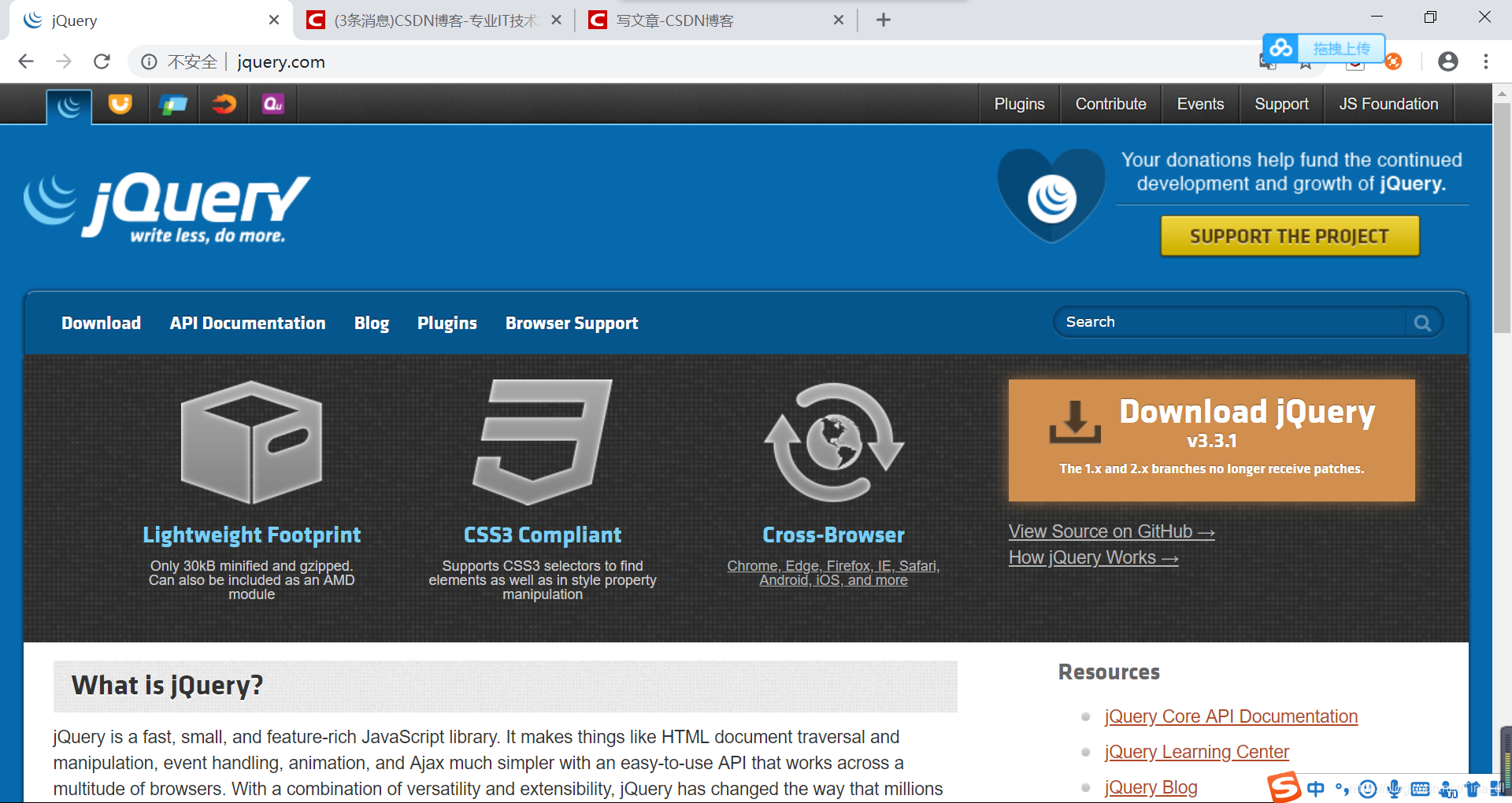Image resolution: width=1512 pixels, height=803 pixels.
Task: Open the QUnit project icon
Action: tap(272, 104)
